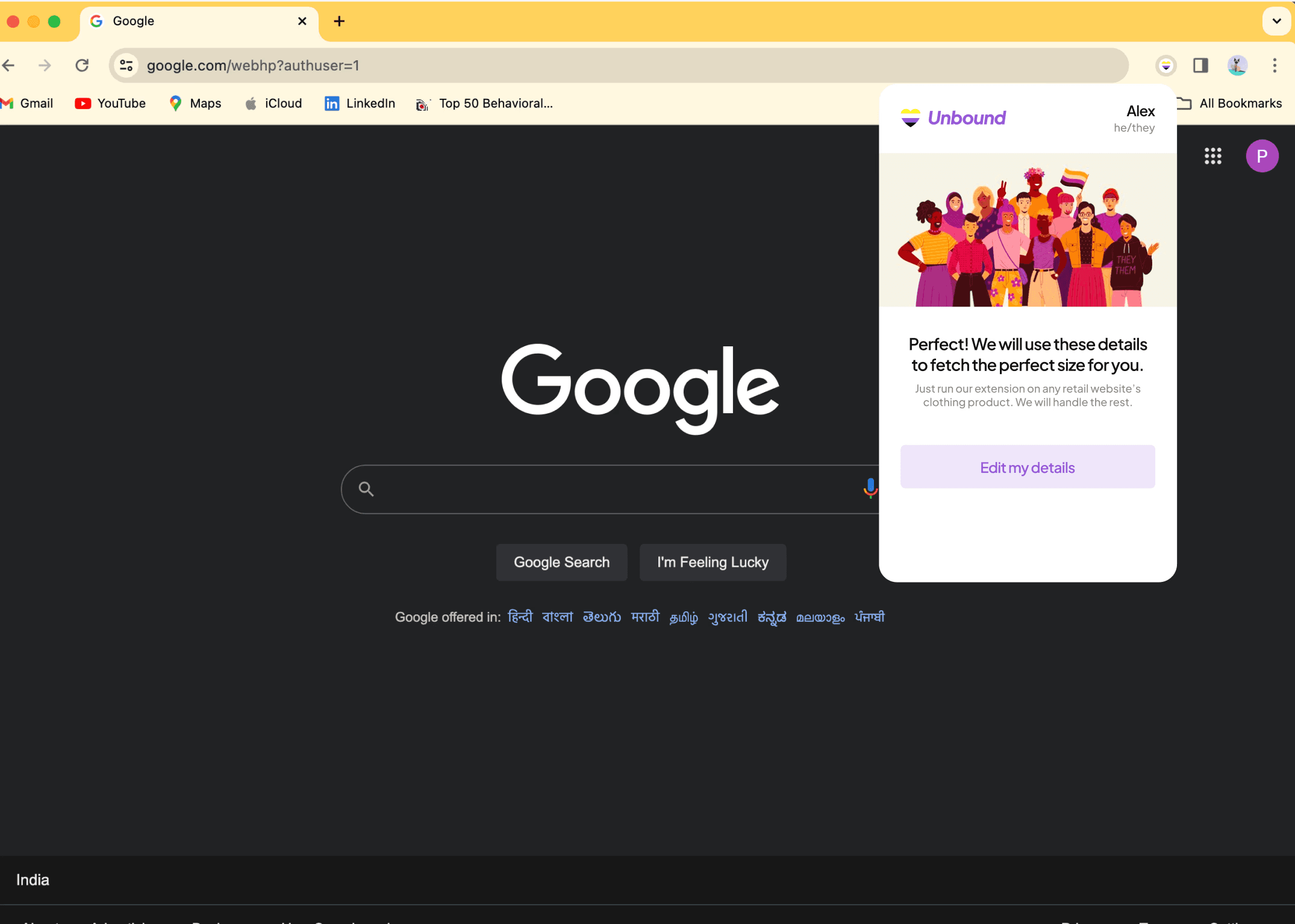Open Chrome profile avatar menu
1295x924 pixels.
pyautogui.click(x=1237, y=65)
